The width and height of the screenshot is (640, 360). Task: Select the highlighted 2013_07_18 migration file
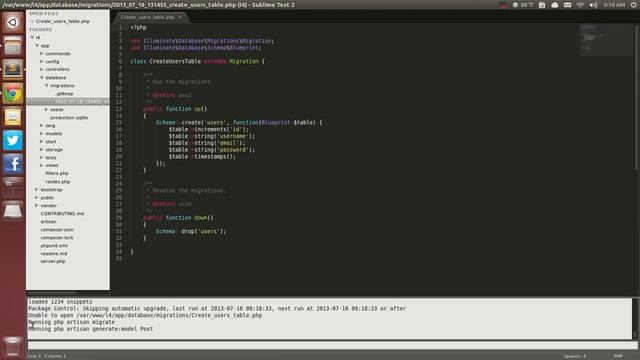tap(68, 101)
